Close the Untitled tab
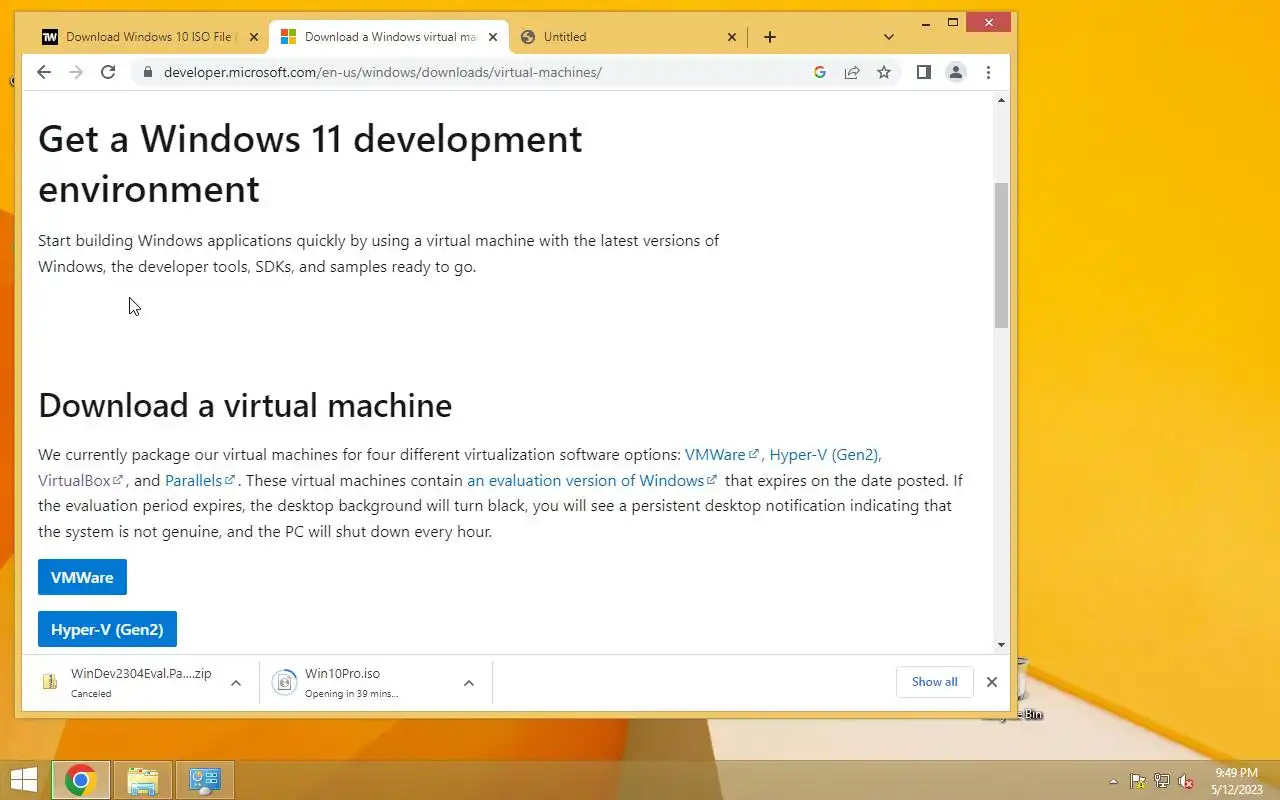Viewport: 1280px width, 800px height. pos(731,37)
